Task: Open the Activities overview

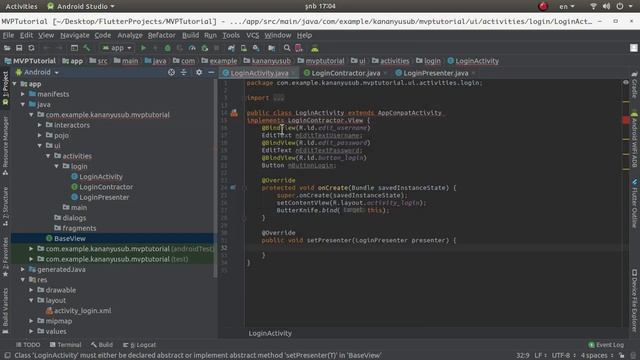Action: [x=21, y=6]
